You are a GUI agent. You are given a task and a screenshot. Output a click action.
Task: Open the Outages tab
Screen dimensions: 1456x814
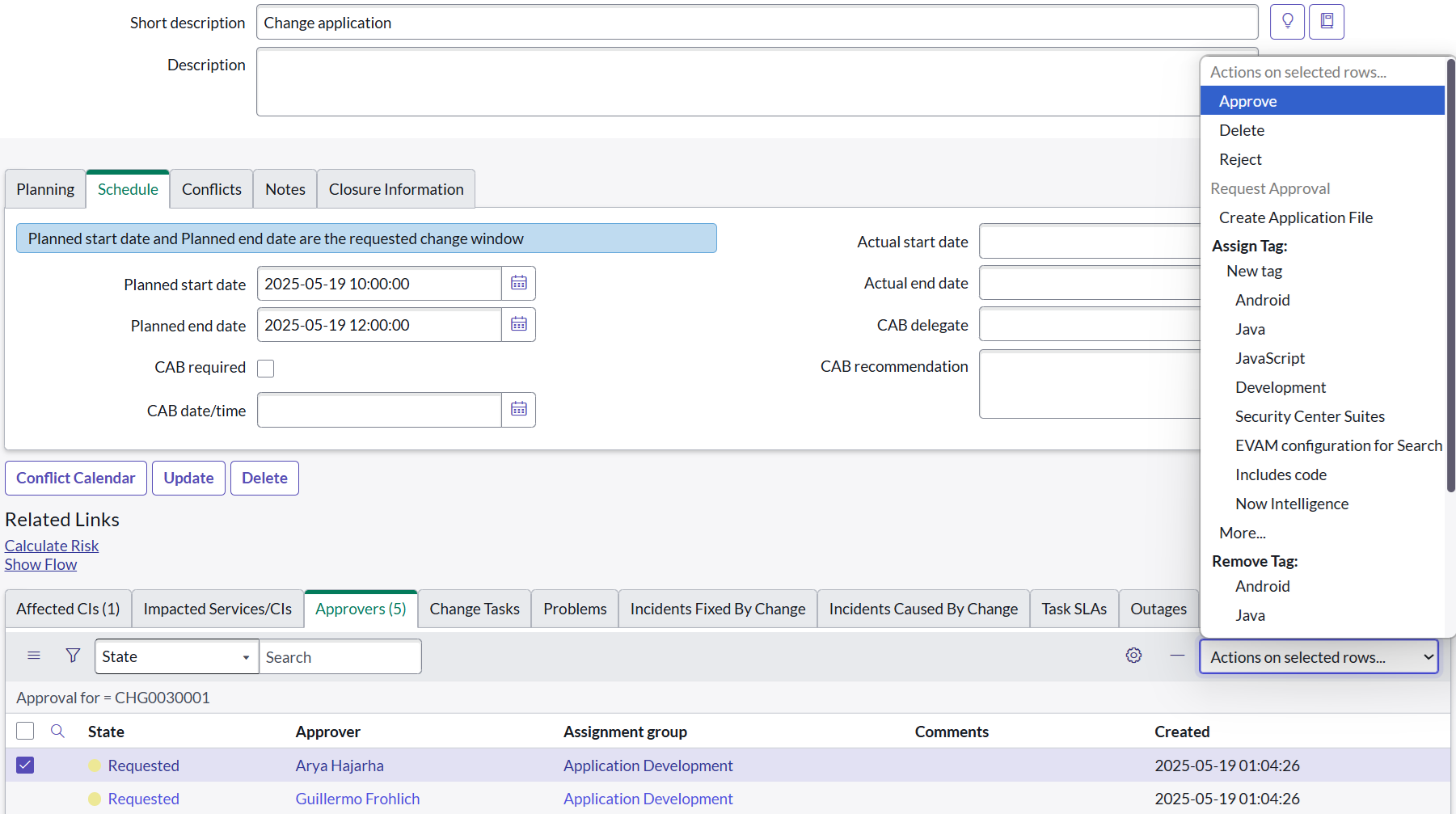point(1158,609)
